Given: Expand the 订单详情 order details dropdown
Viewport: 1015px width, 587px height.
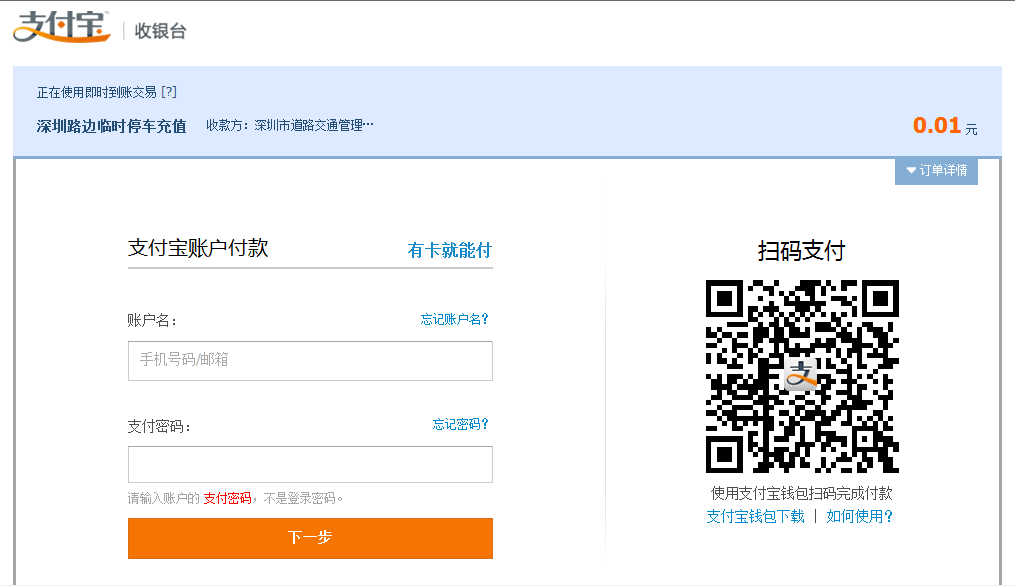Looking at the screenshot, I should (936, 170).
